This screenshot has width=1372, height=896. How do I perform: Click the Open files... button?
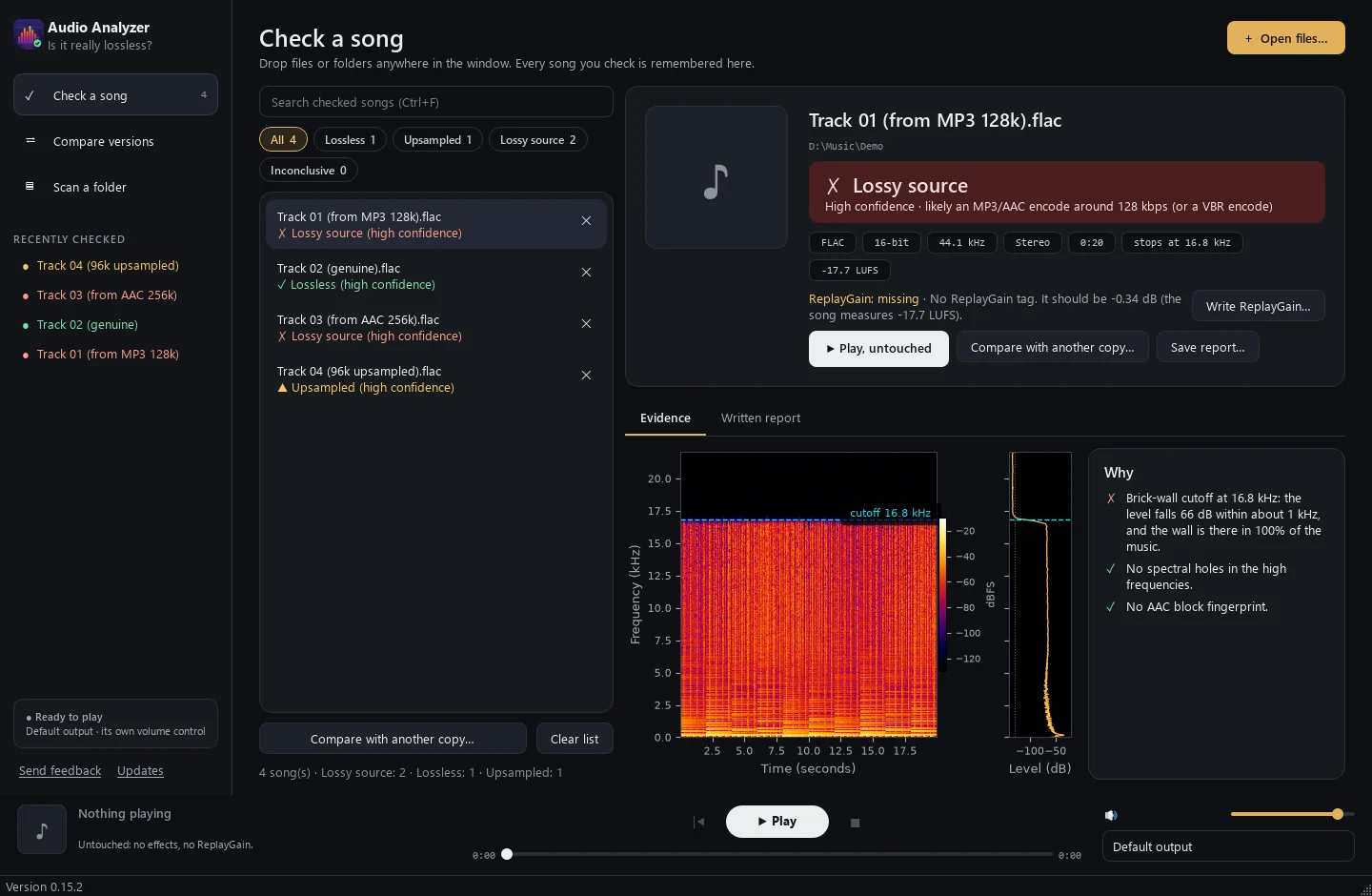pos(1285,38)
